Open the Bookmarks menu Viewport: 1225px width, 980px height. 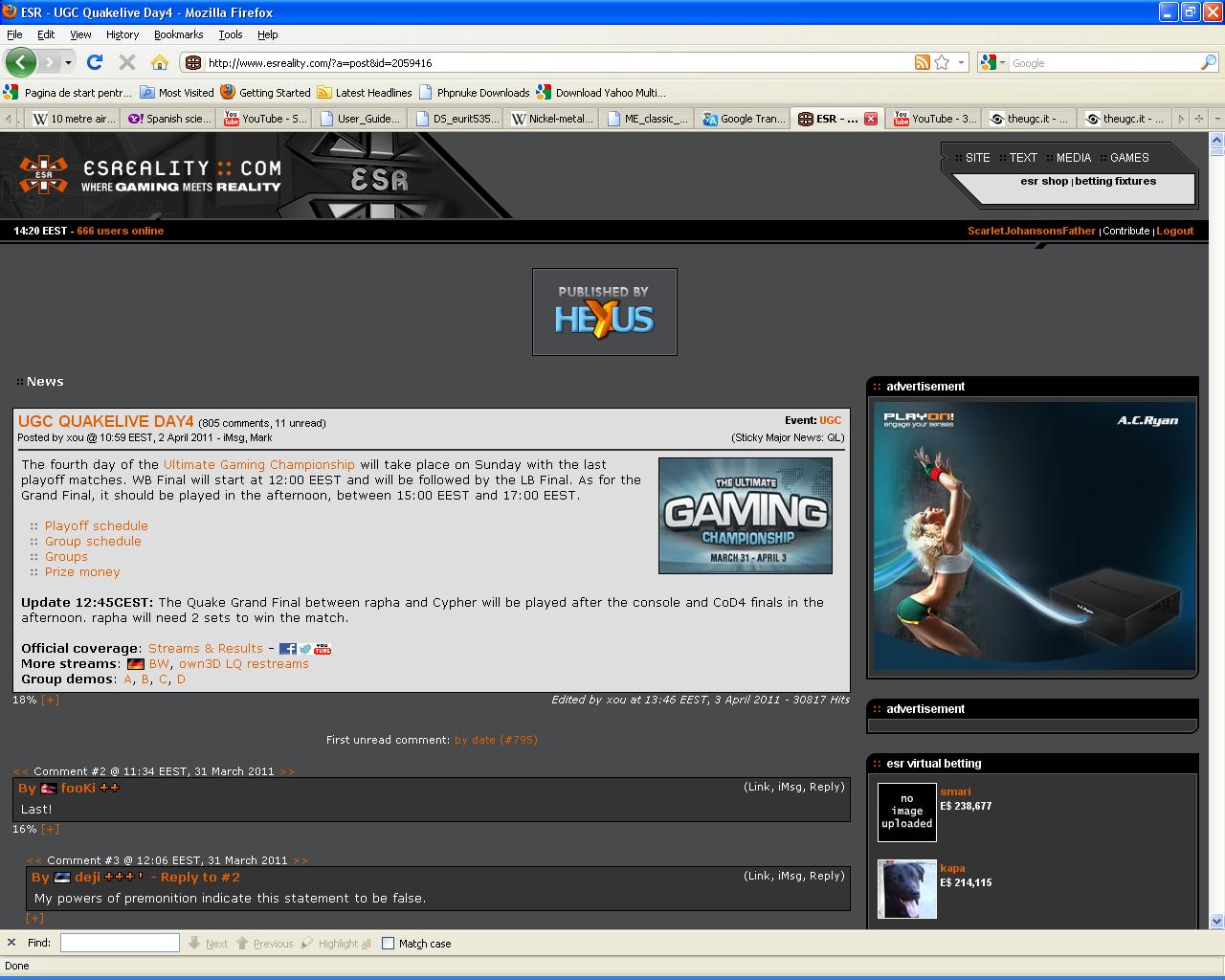pos(178,34)
